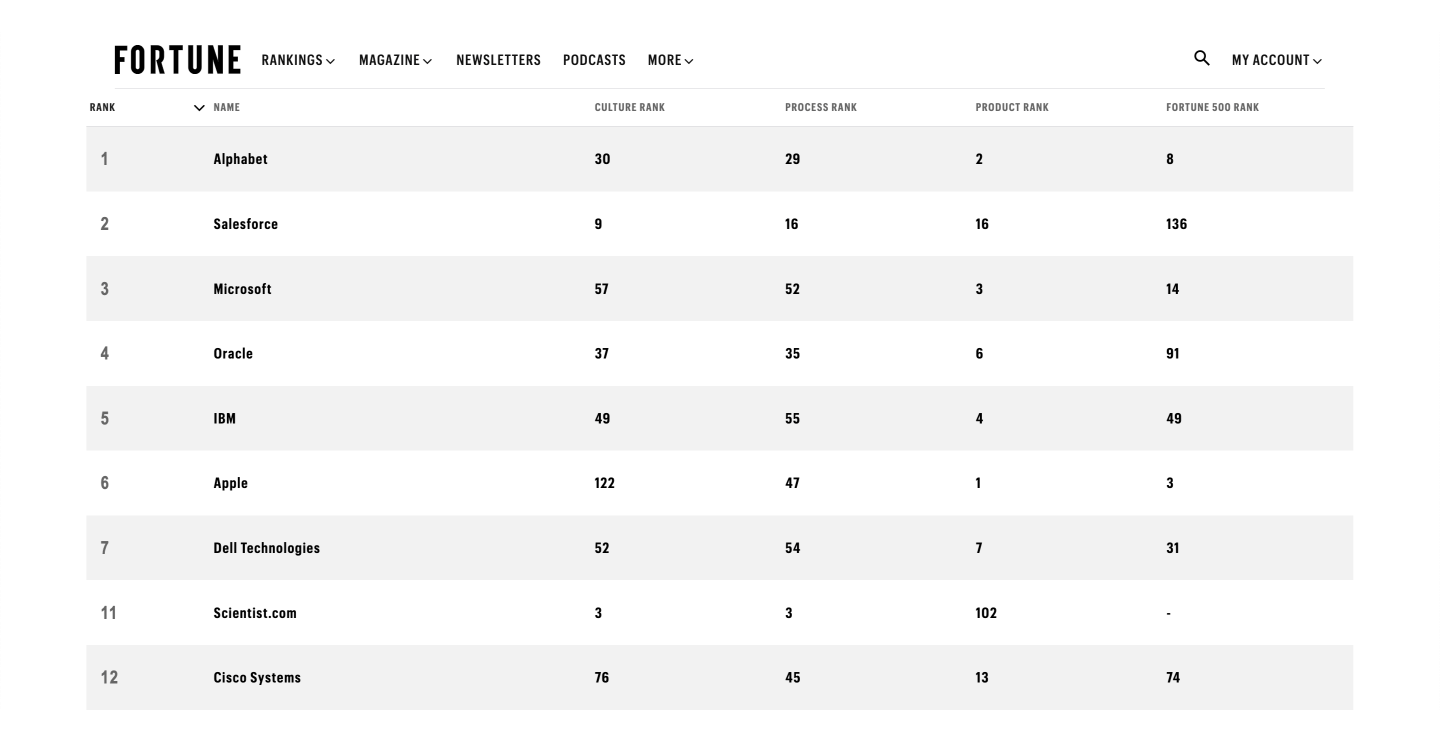Open the Salesforce company entry
Image resolution: width=1440 pixels, height=742 pixels.
246,224
